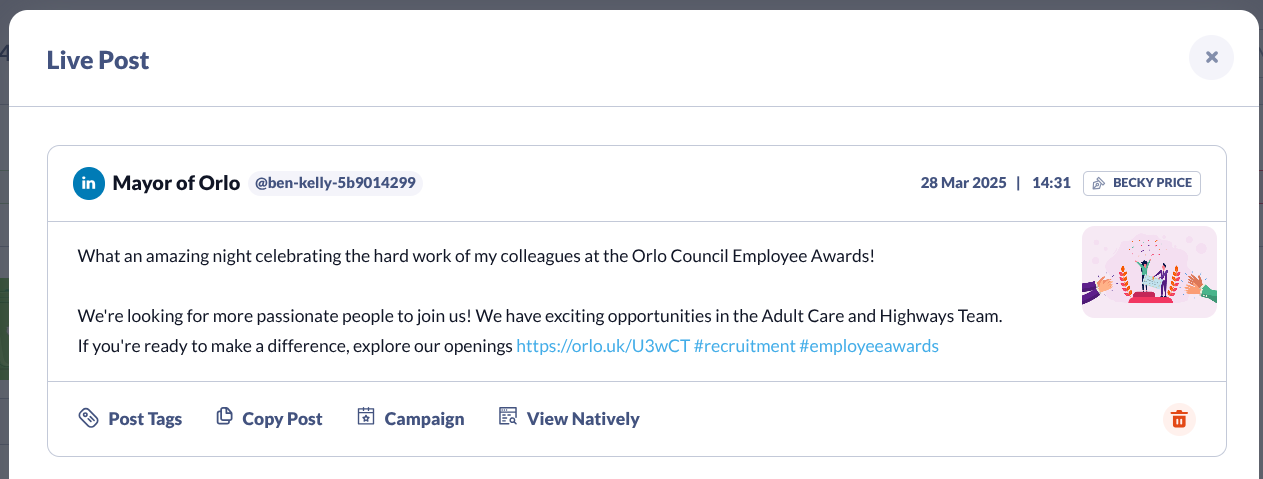This screenshot has height=479, width=1263.
Task: Click the "We're looking for more passionate" line
Action: tap(540, 316)
